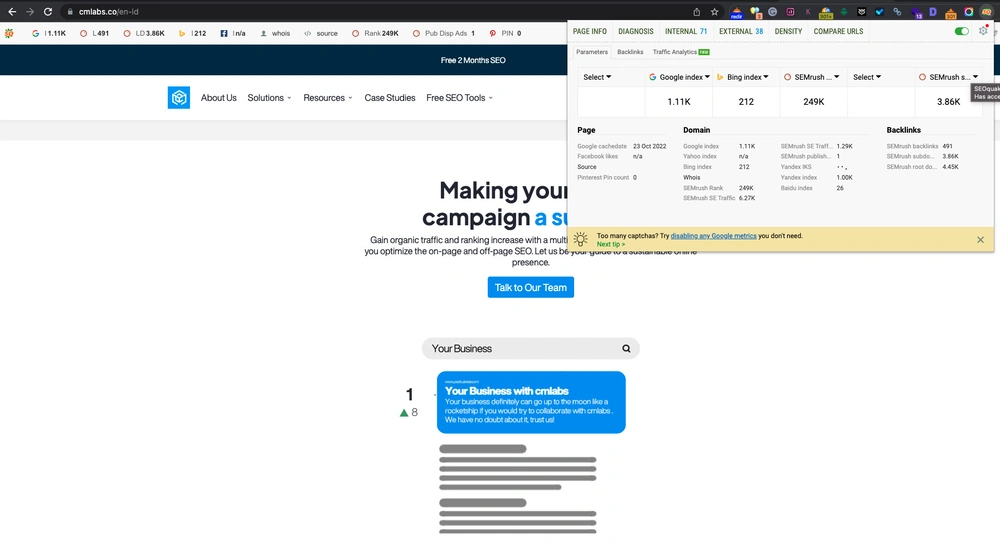Click the Google index 1.11K SEObar item
Screen dimensions: 1000x542
tap(49, 33)
